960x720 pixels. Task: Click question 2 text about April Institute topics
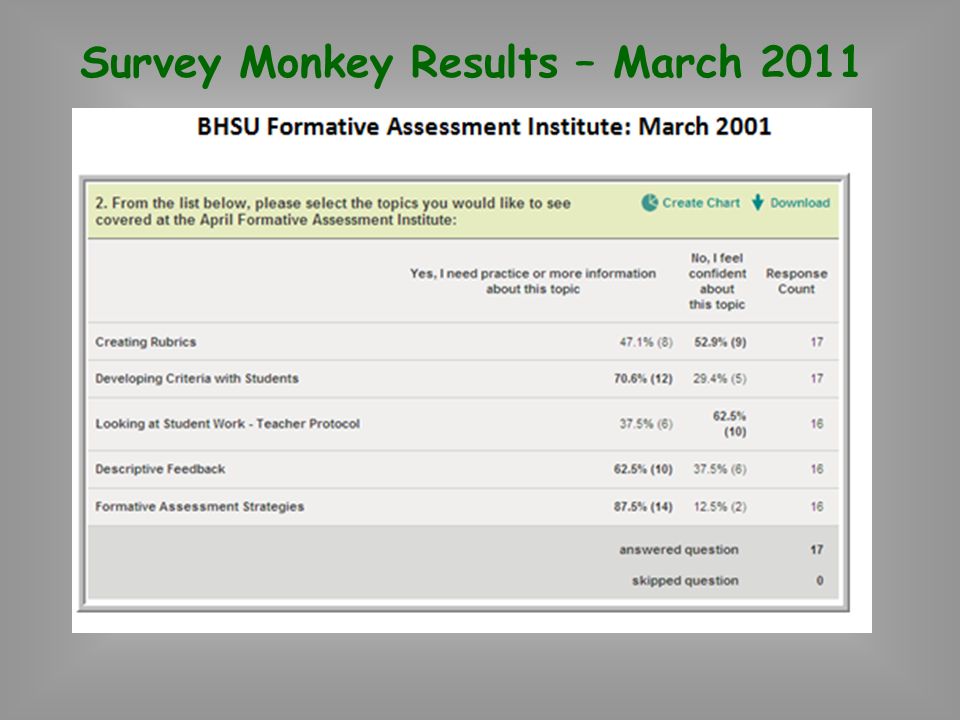333,211
